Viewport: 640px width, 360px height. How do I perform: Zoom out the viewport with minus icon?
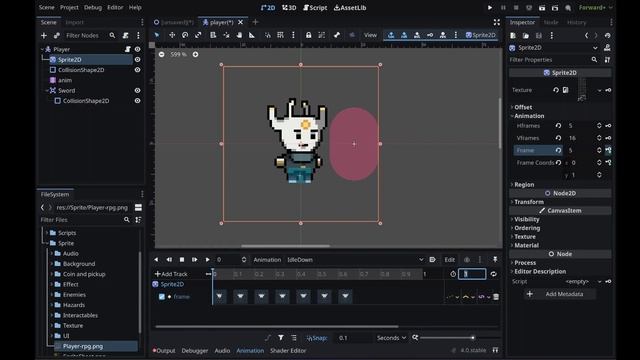(x=162, y=54)
